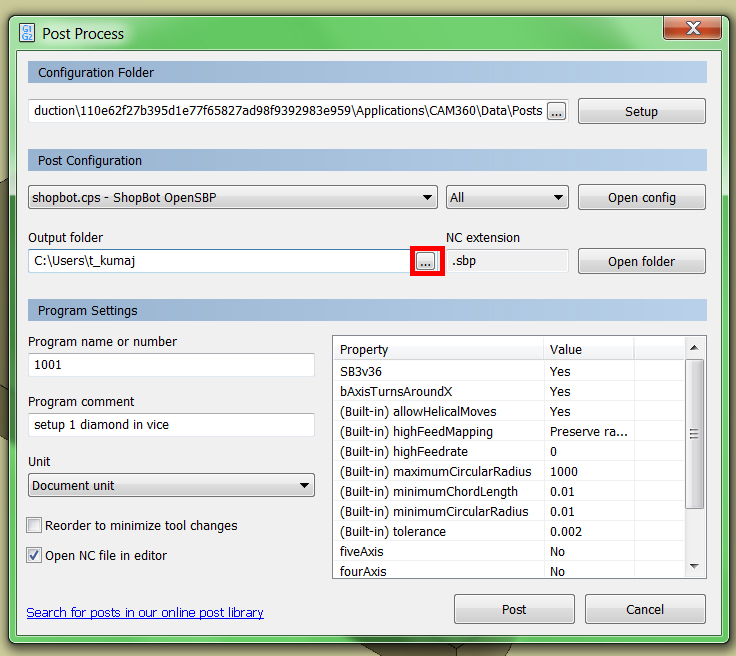Screen dimensions: 736x656
Task: Click the highFeedrate value 0
Action: coord(553,451)
